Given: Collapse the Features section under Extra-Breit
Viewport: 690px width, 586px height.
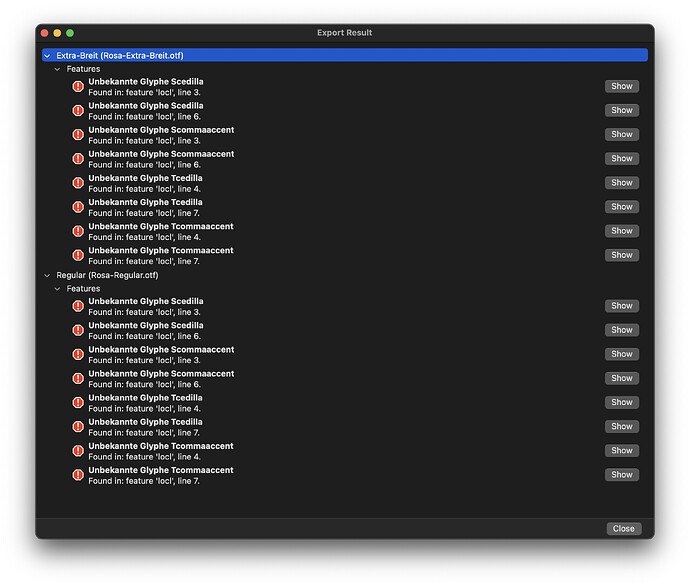Looking at the screenshot, I should click(x=57, y=69).
